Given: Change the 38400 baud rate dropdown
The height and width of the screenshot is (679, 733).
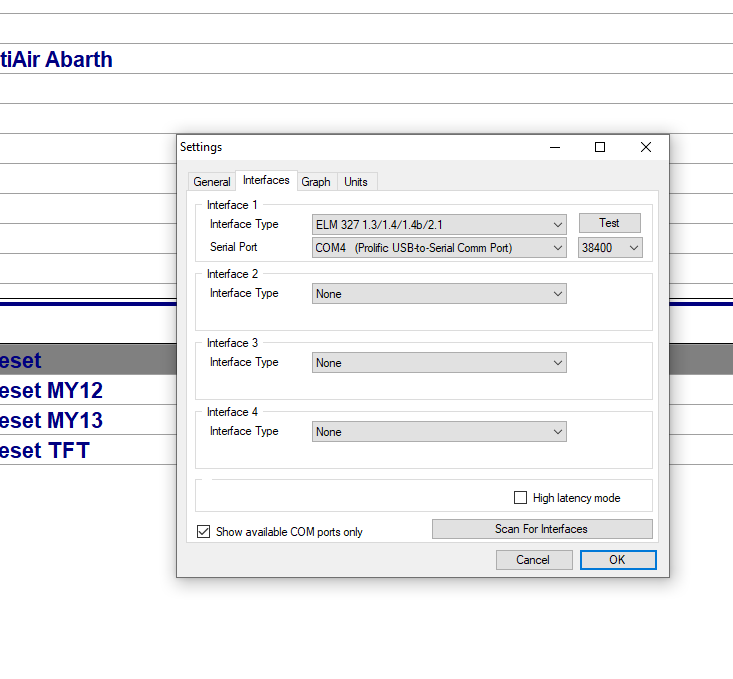Looking at the screenshot, I should 610,248.
